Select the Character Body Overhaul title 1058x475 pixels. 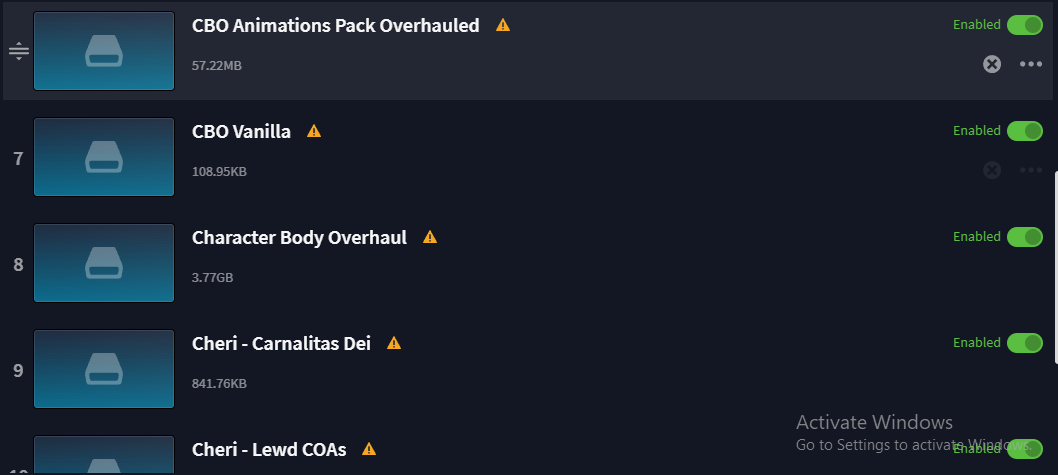[300, 238]
